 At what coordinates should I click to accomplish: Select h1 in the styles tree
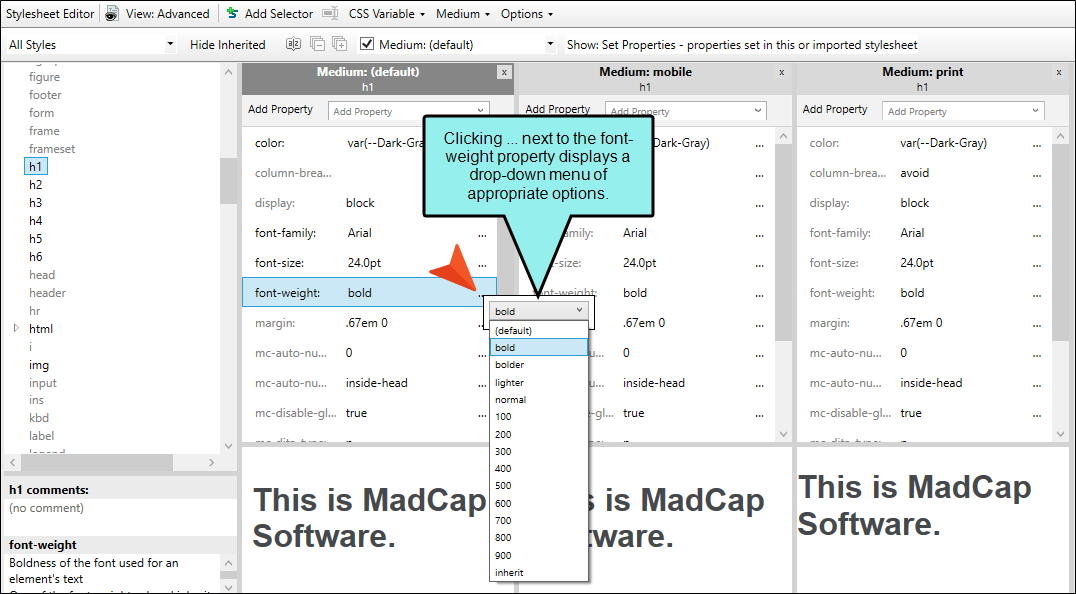click(x=36, y=167)
